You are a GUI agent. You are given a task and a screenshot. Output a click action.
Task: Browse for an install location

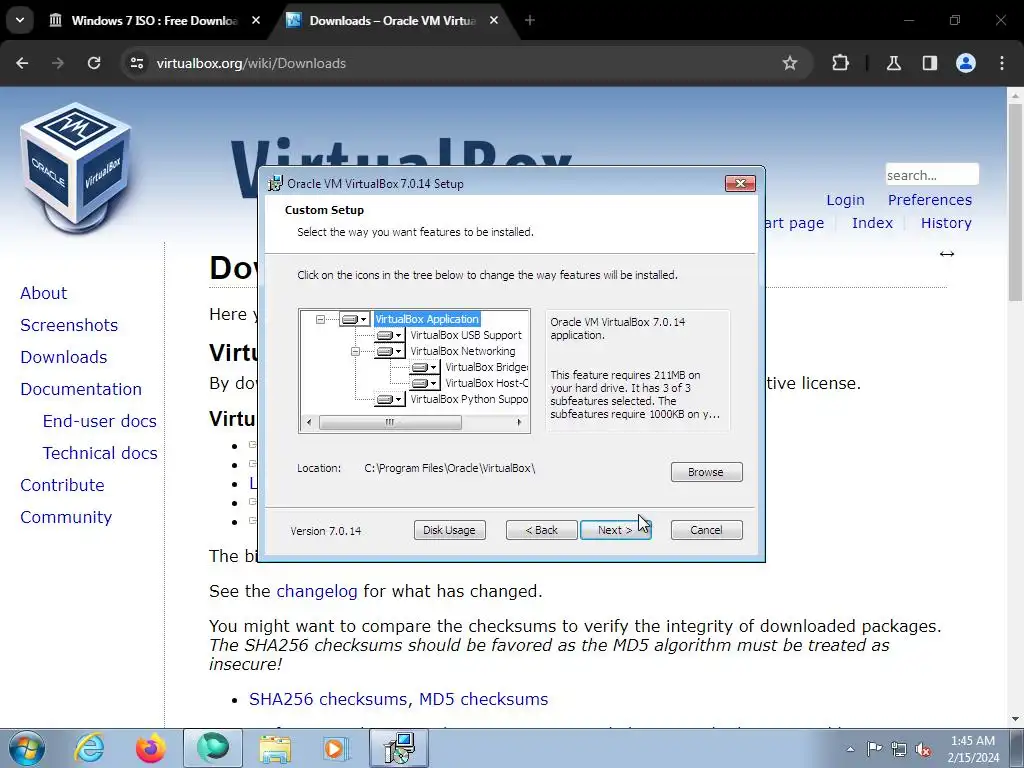[706, 472]
